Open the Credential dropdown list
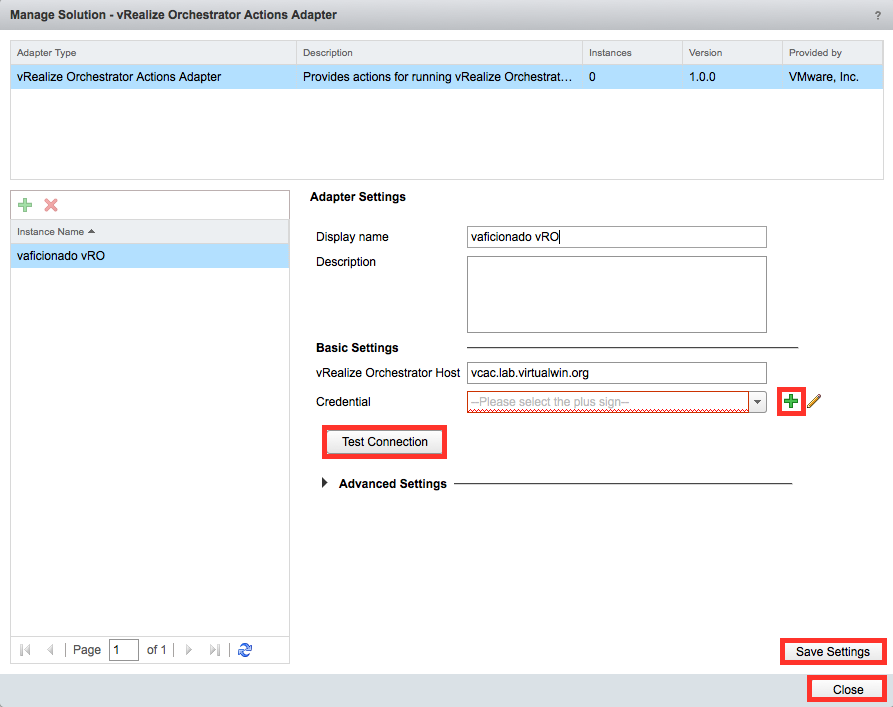 (757, 402)
